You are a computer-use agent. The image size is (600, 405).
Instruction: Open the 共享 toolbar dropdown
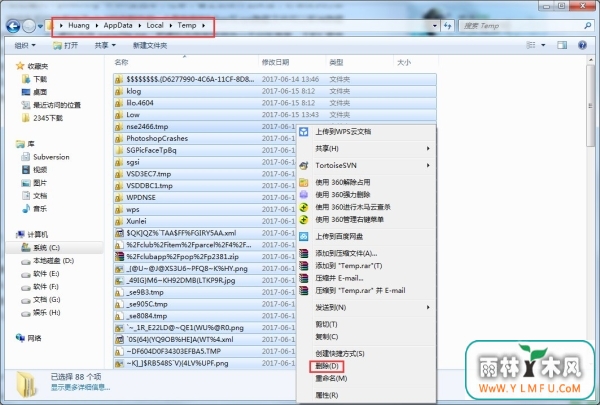pyautogui.click(x=105, y=46)
